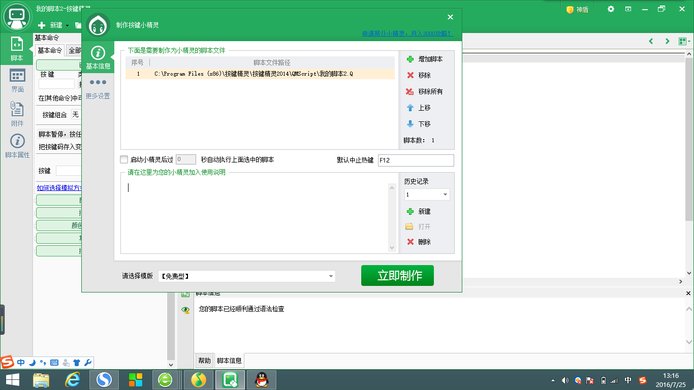
Task: Click the blue 如何选择模拟方式 link in the main window
Action: tap(59, 188)
